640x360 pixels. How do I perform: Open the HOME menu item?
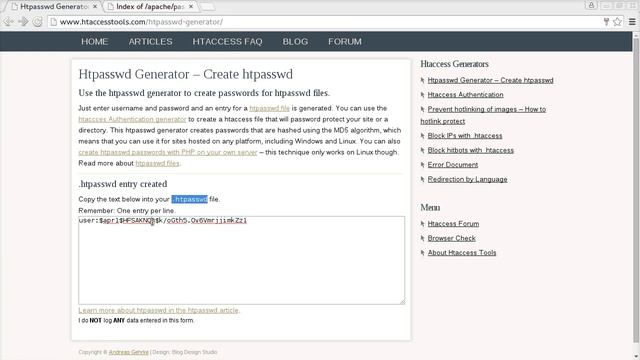[x=95, y=41]
